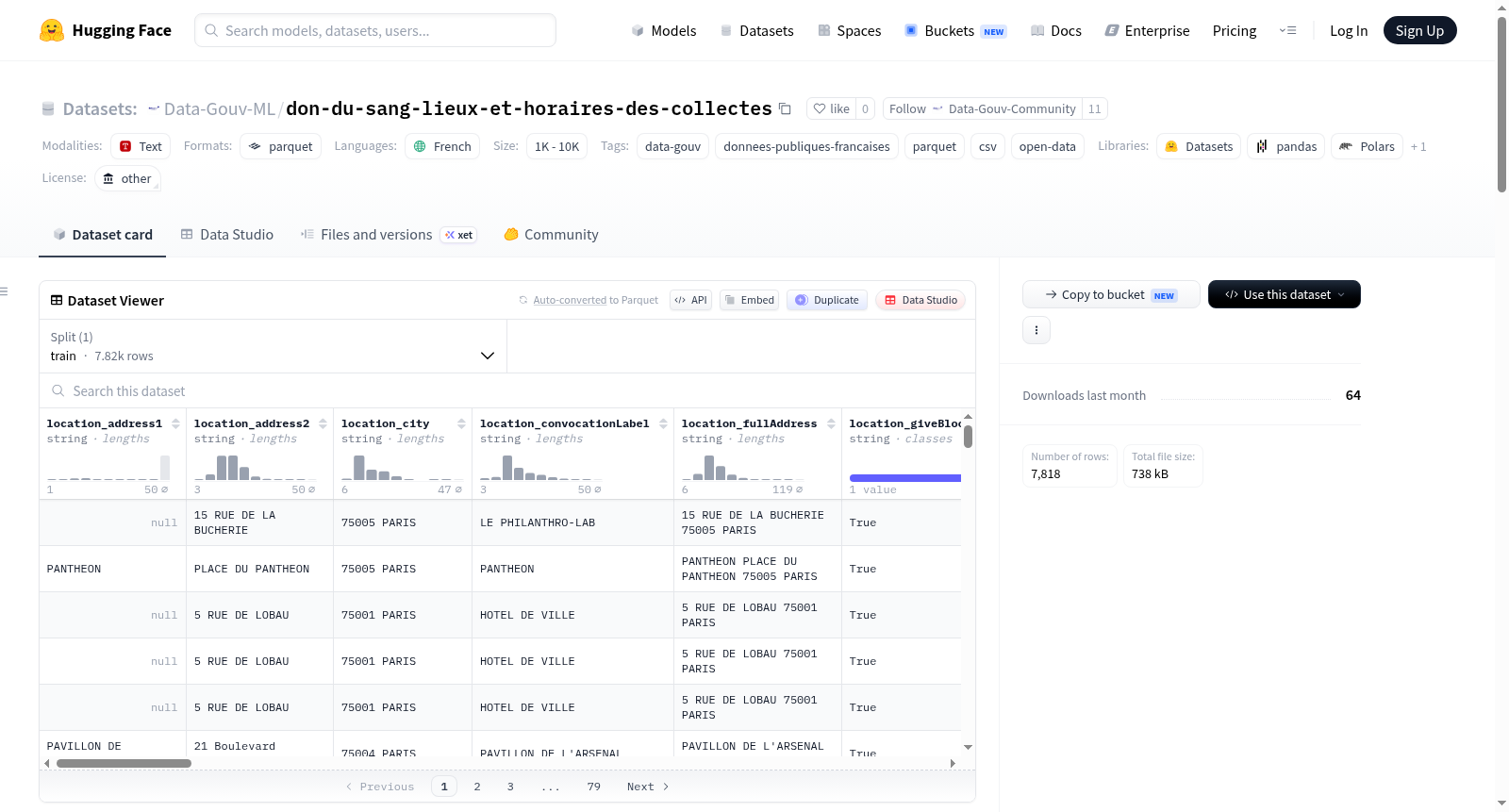Open the API button in Dataset Viewer

click(690, 300)
